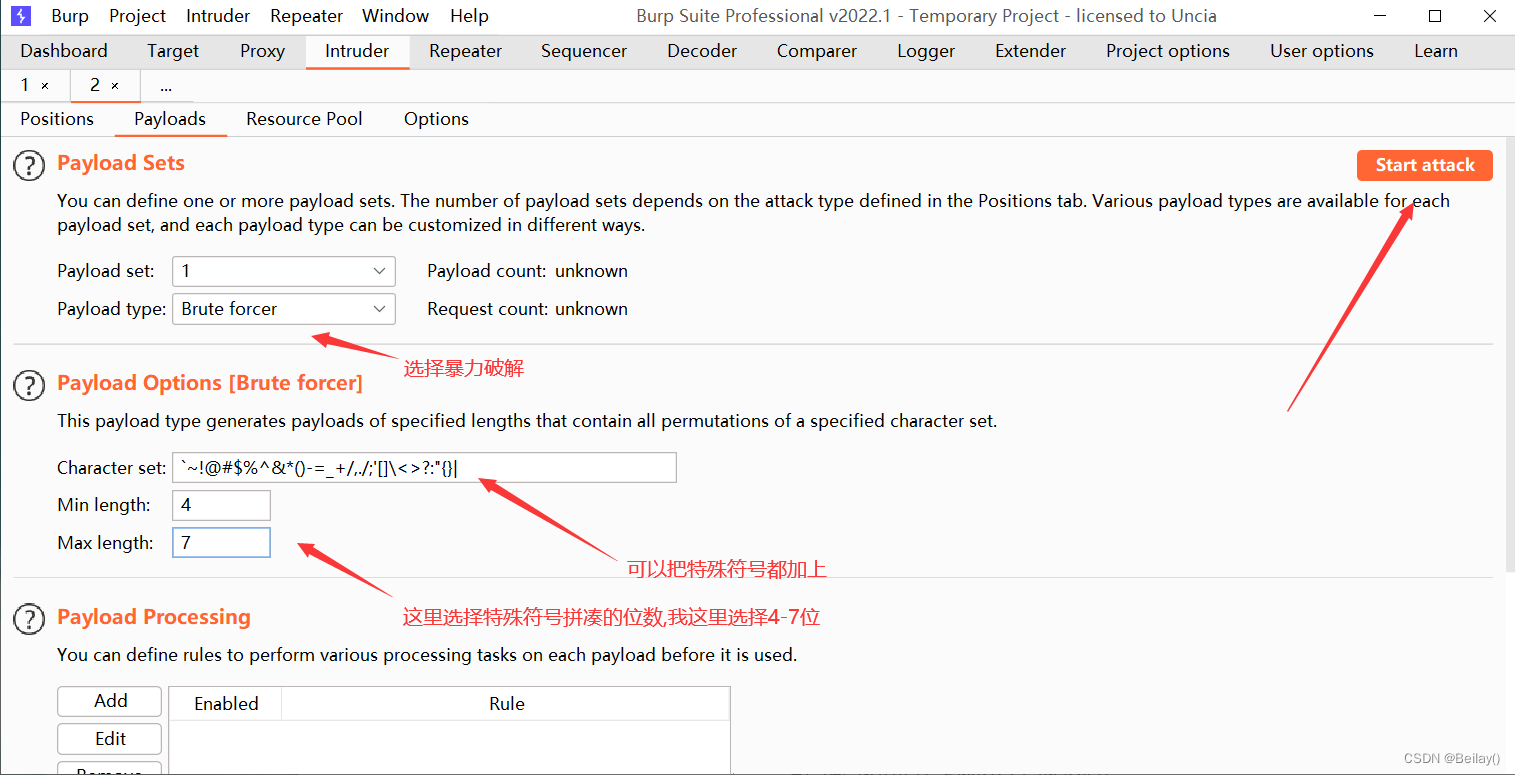Switch to the Comparer tab
The height and width of the screenshot is (775, 1515).
pos(817,51)
